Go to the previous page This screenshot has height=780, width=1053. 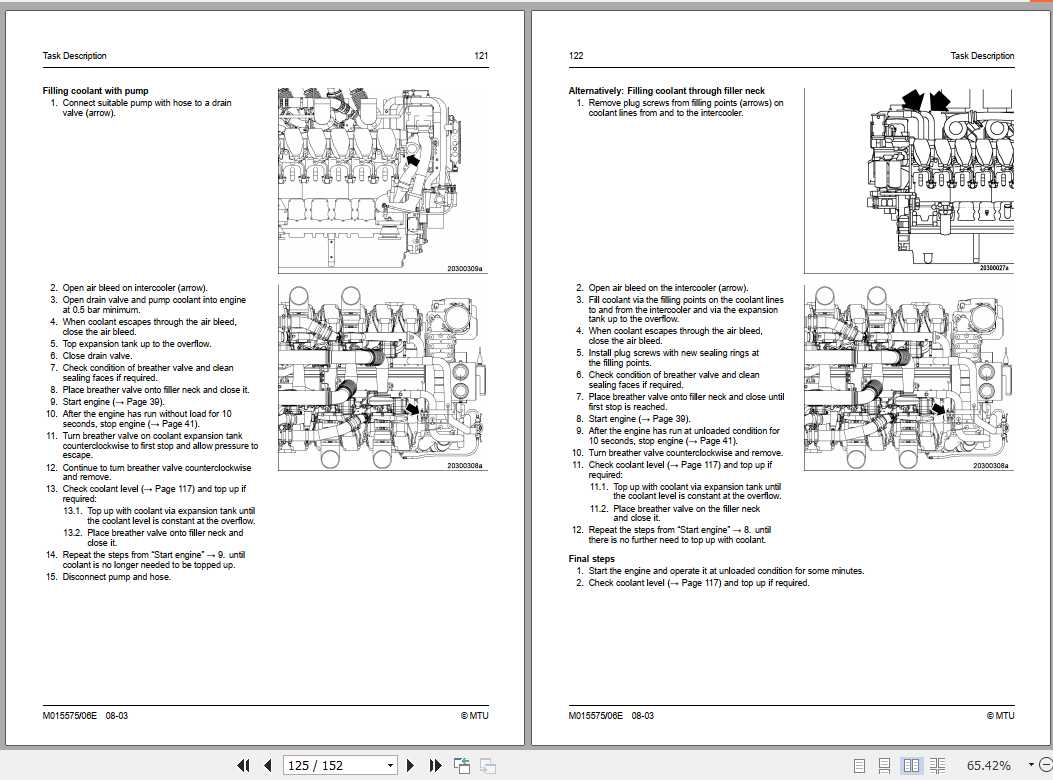268,765
